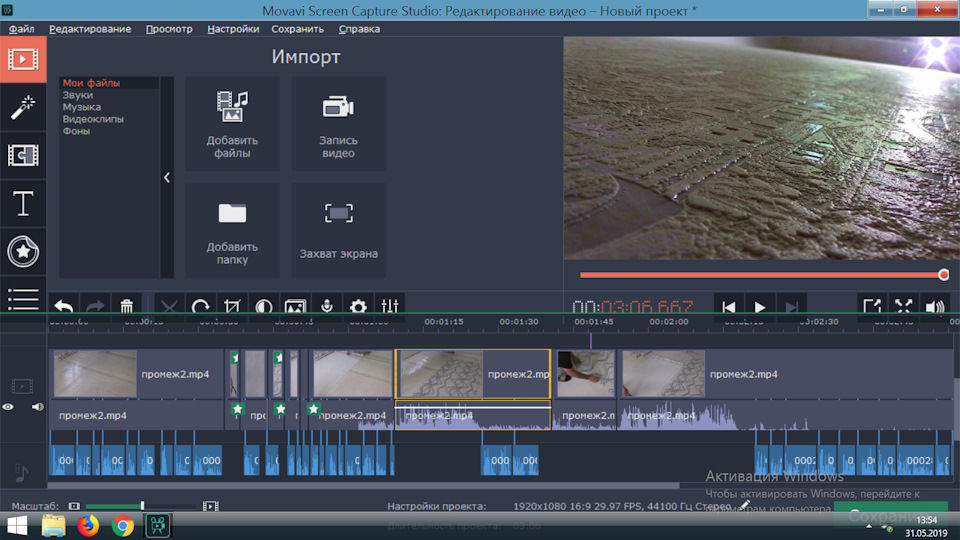
Task: Open the Stickers star panel
Action: point(22,252)
